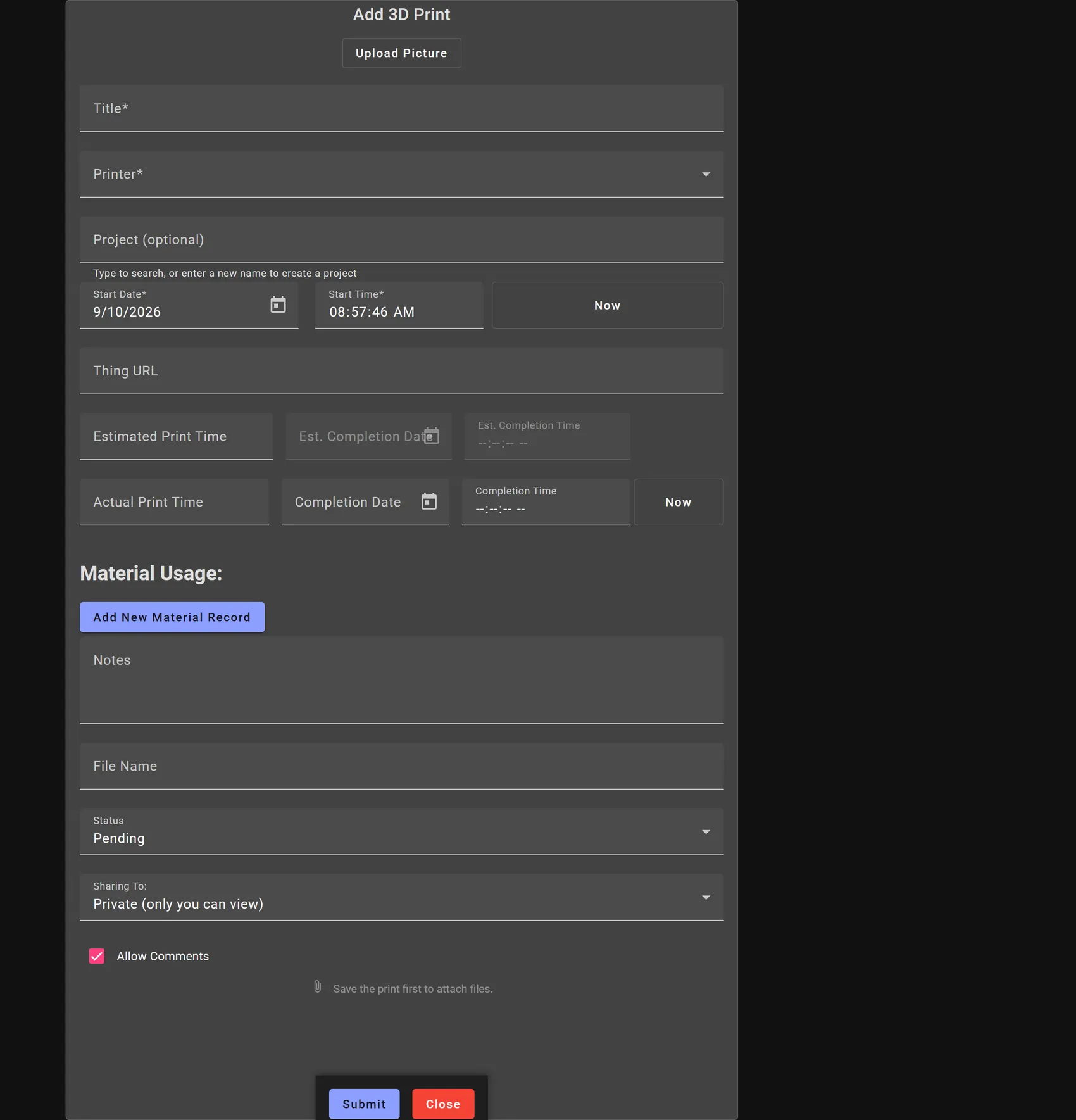Screen dimensions: 1076x1120
Task: Focus the Title input field
Action: (401, 108)
